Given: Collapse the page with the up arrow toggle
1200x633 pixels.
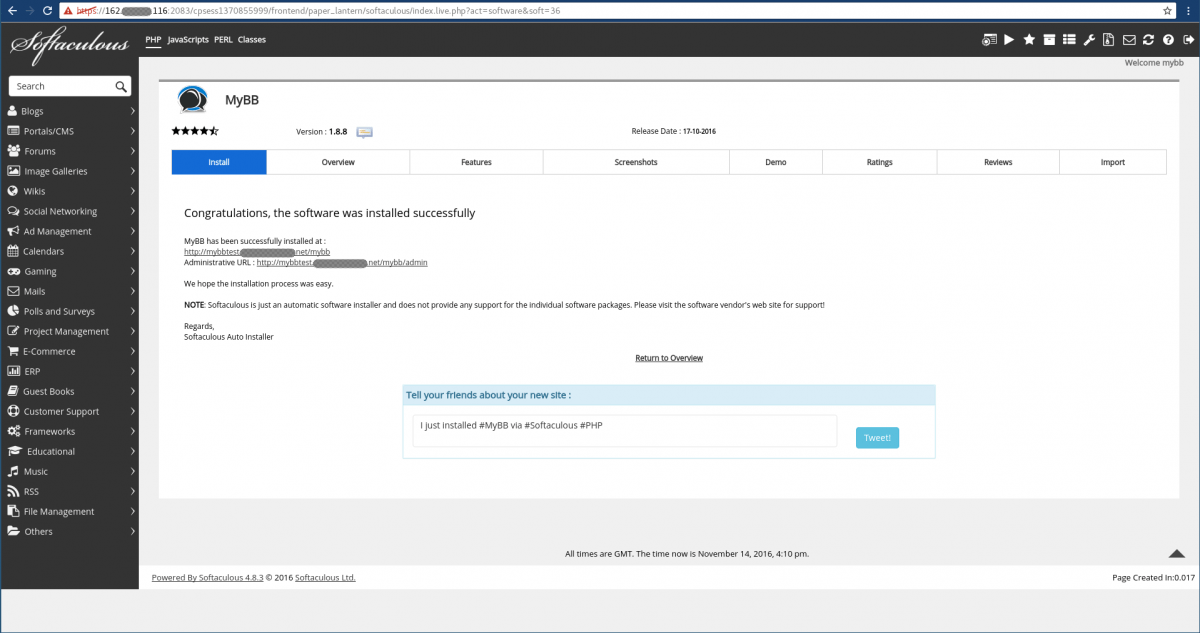Looking at the screenshot, I should (1177, 552).
